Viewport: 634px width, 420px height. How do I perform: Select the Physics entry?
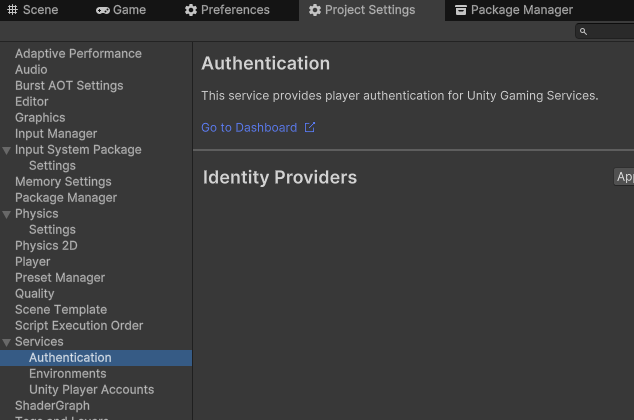point(37,213)
